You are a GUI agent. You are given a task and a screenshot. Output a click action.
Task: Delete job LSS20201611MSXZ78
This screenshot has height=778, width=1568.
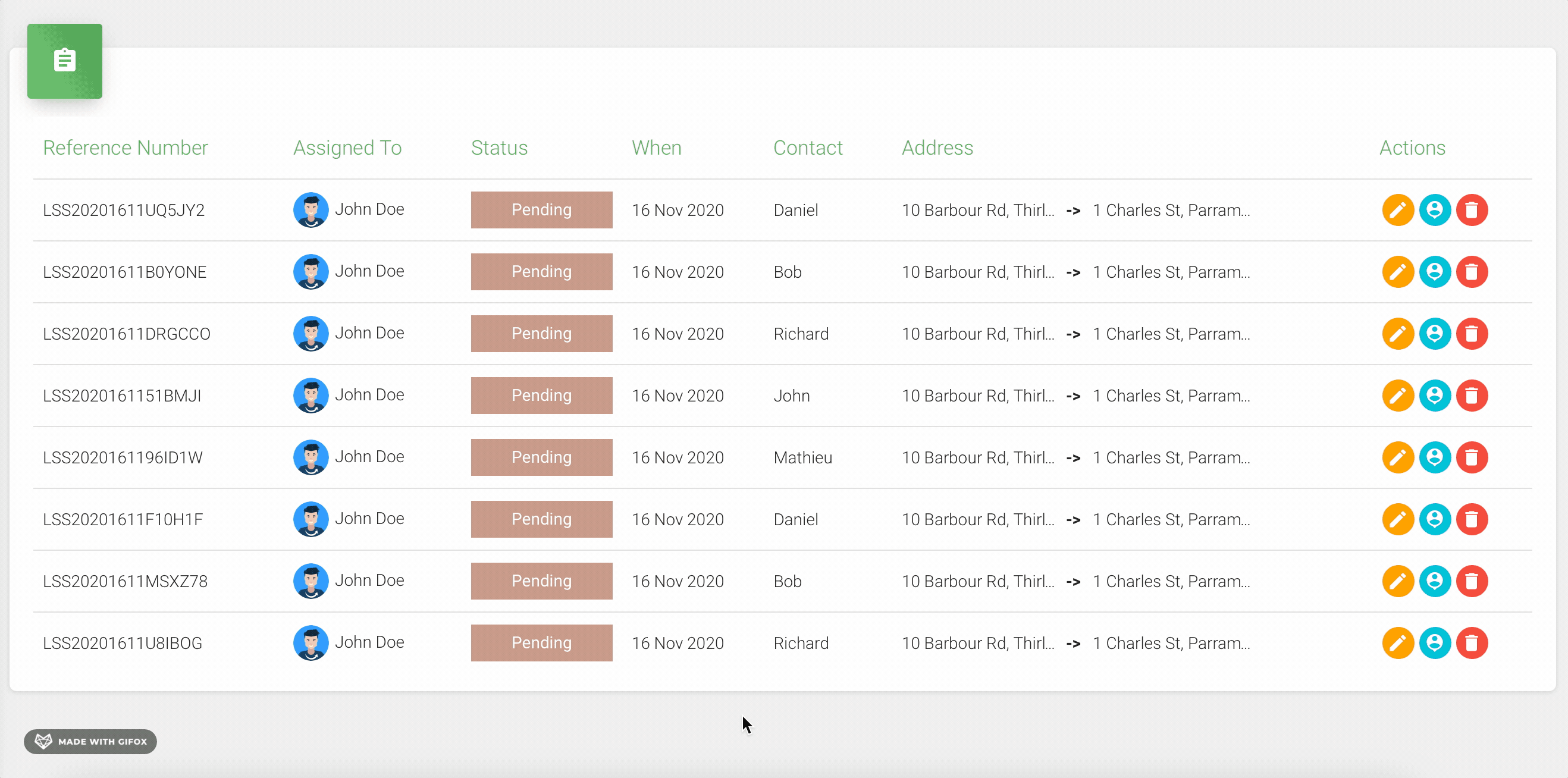(x=1472, y=581)
